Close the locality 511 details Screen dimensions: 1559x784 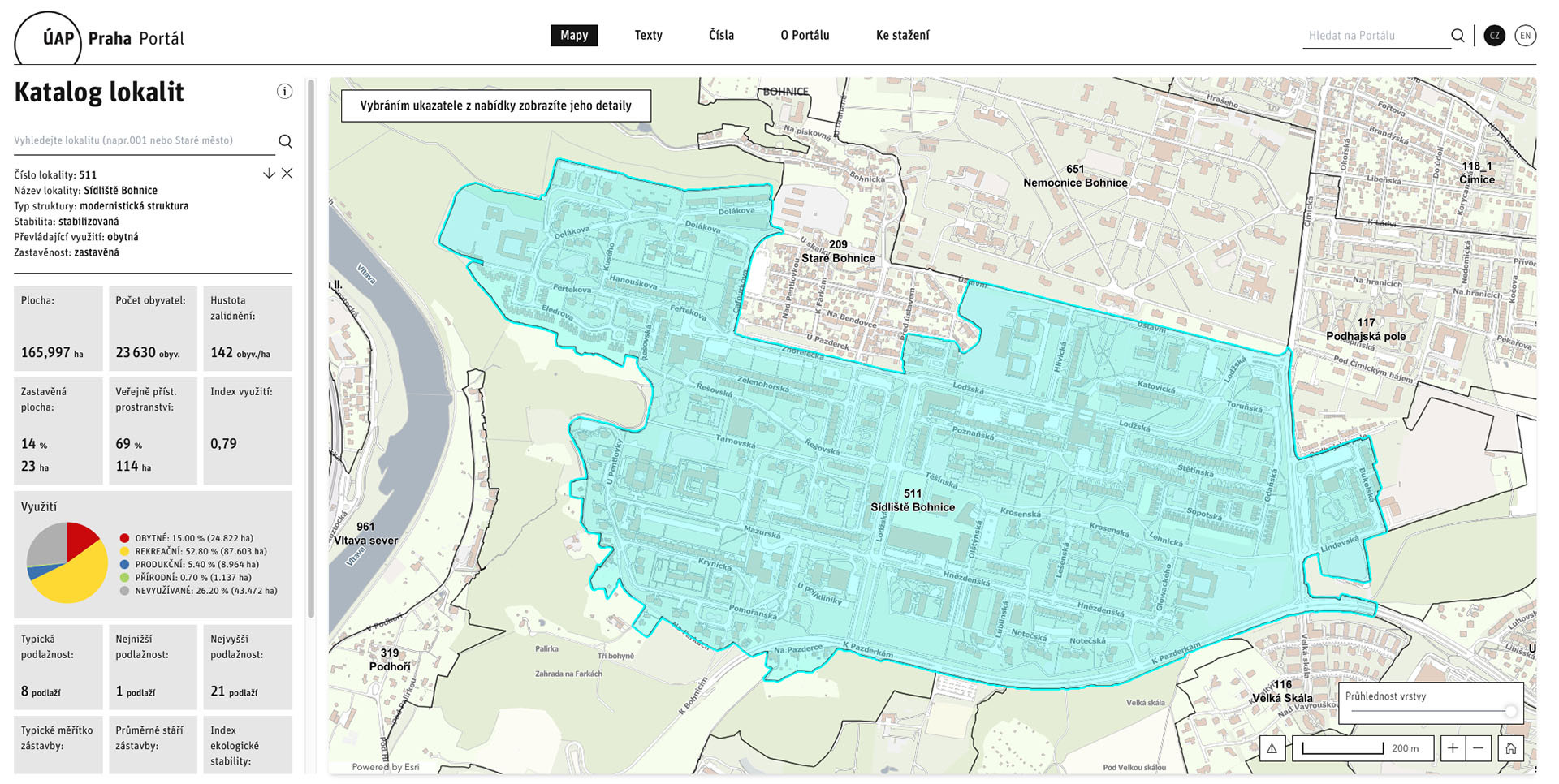287,174
